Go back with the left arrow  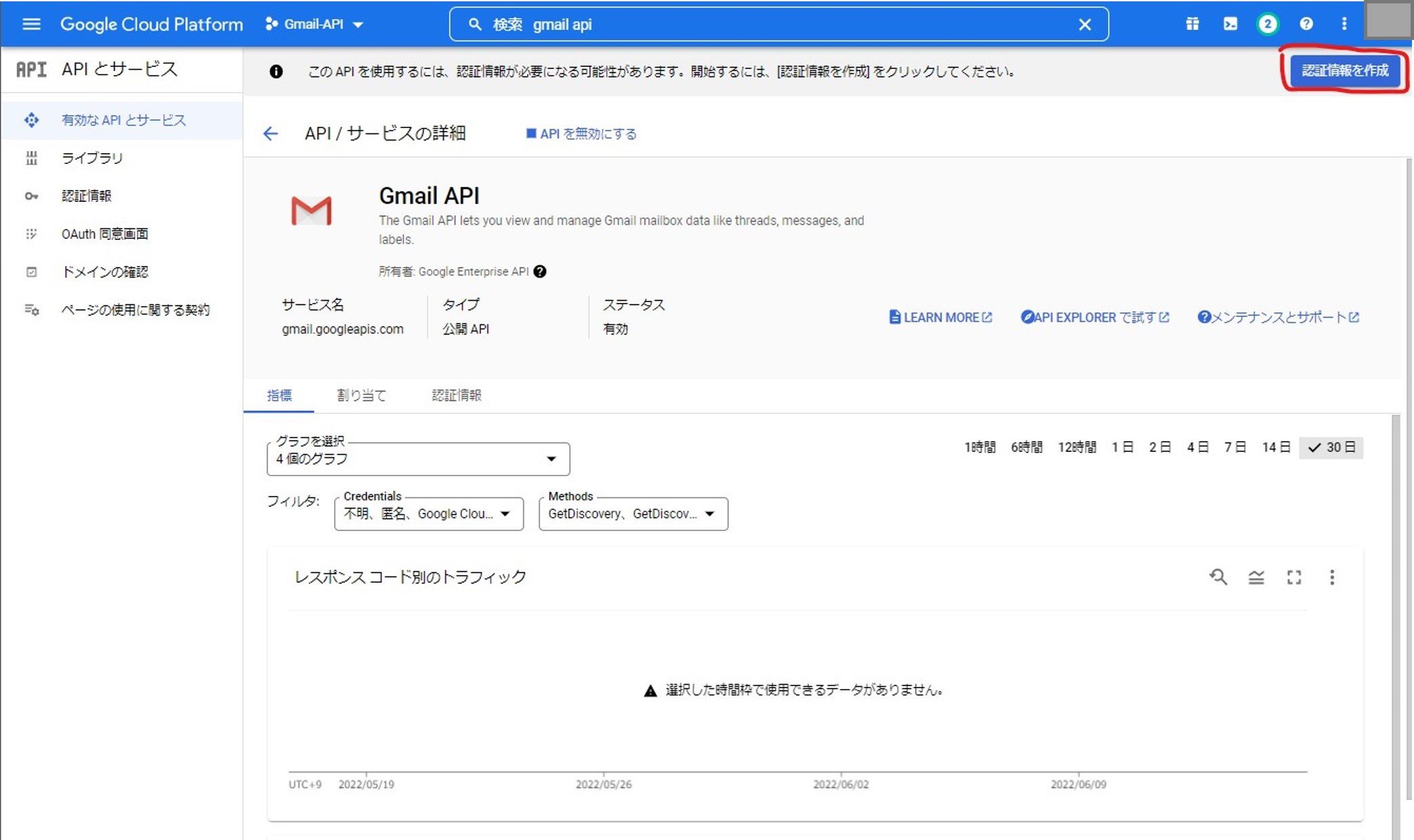pyautogui.click(x=270, y=133)
